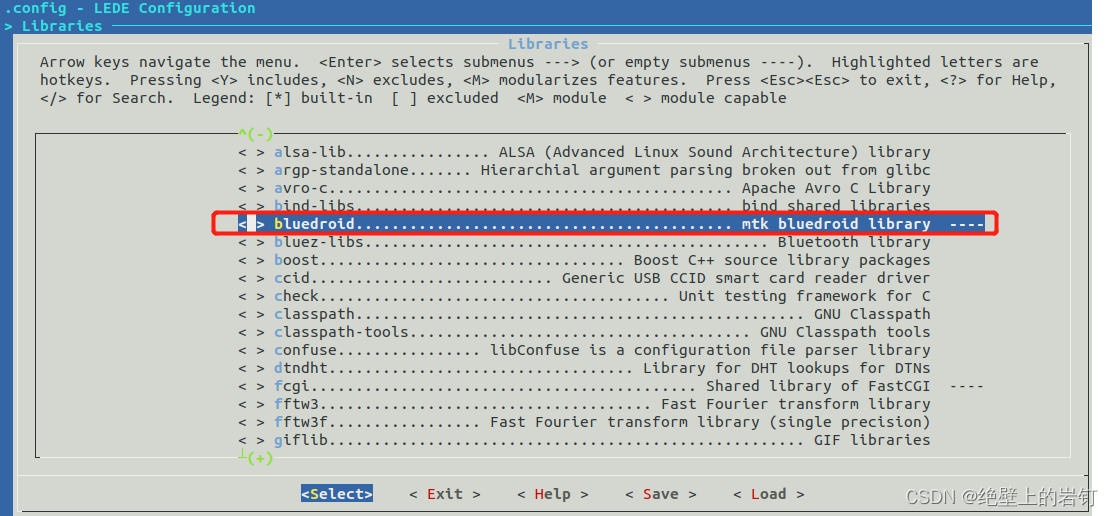Select the check unit testing framework entry
This screenshot has width=1113, height=516.
(x=584, y=296)
